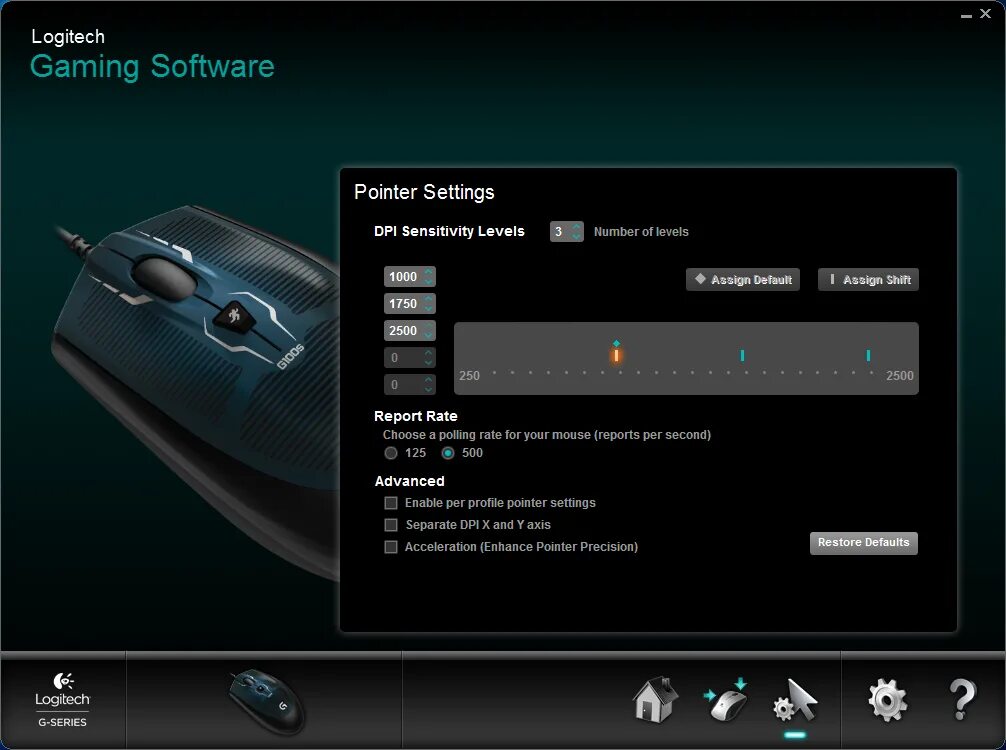Open the Home screen icon
Screen dimensions: 1006x750
point(655,700)
